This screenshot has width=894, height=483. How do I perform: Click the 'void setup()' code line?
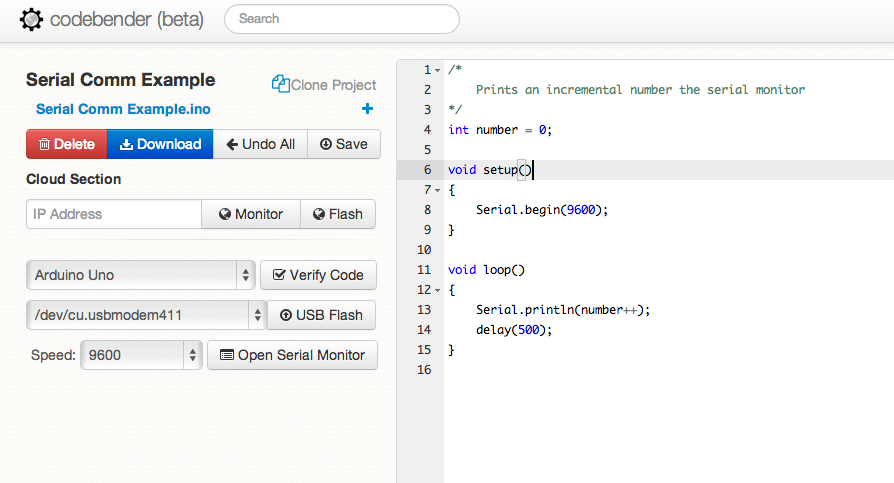pos(490,170)
